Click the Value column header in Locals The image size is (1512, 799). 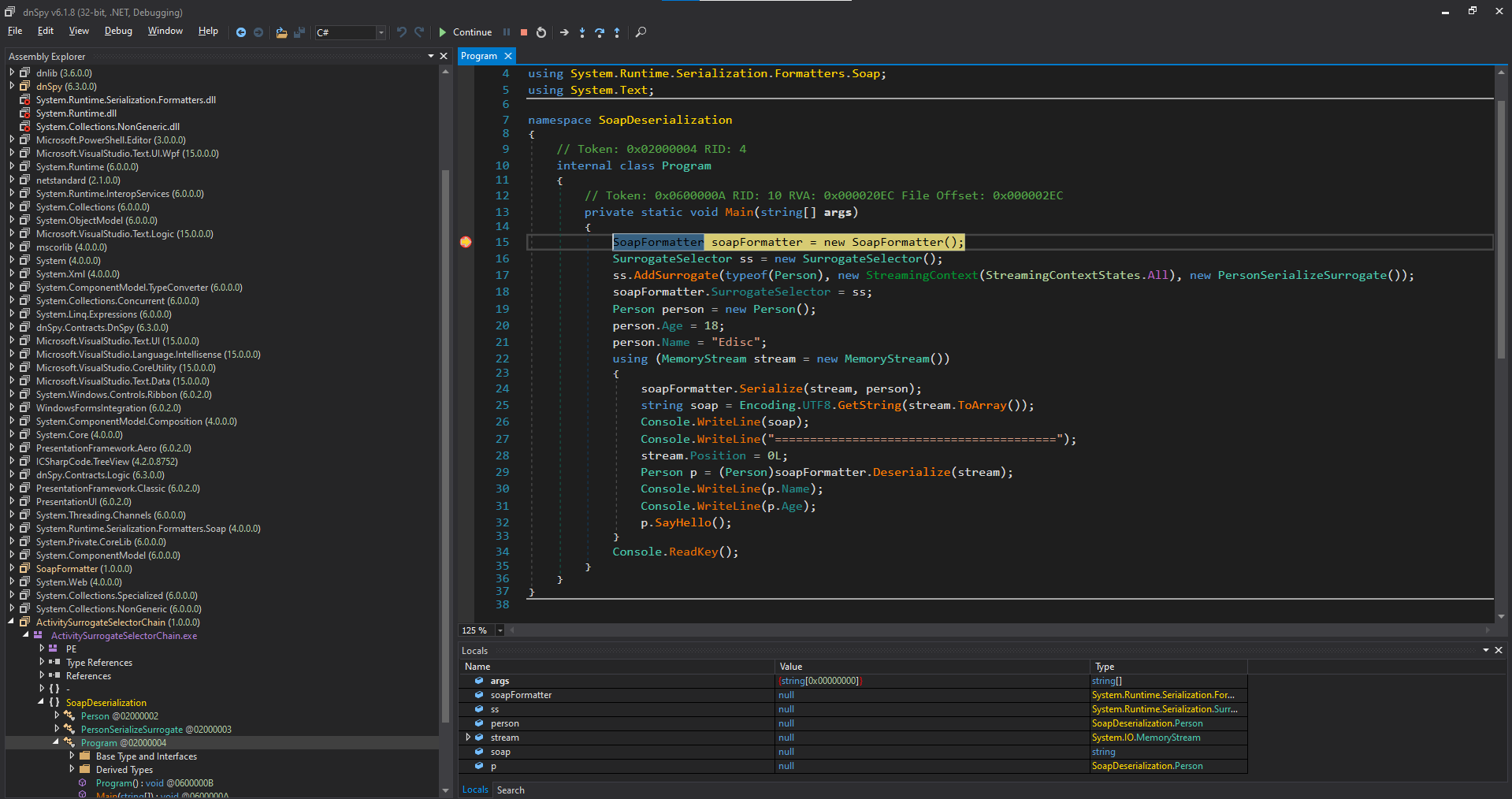932,667
